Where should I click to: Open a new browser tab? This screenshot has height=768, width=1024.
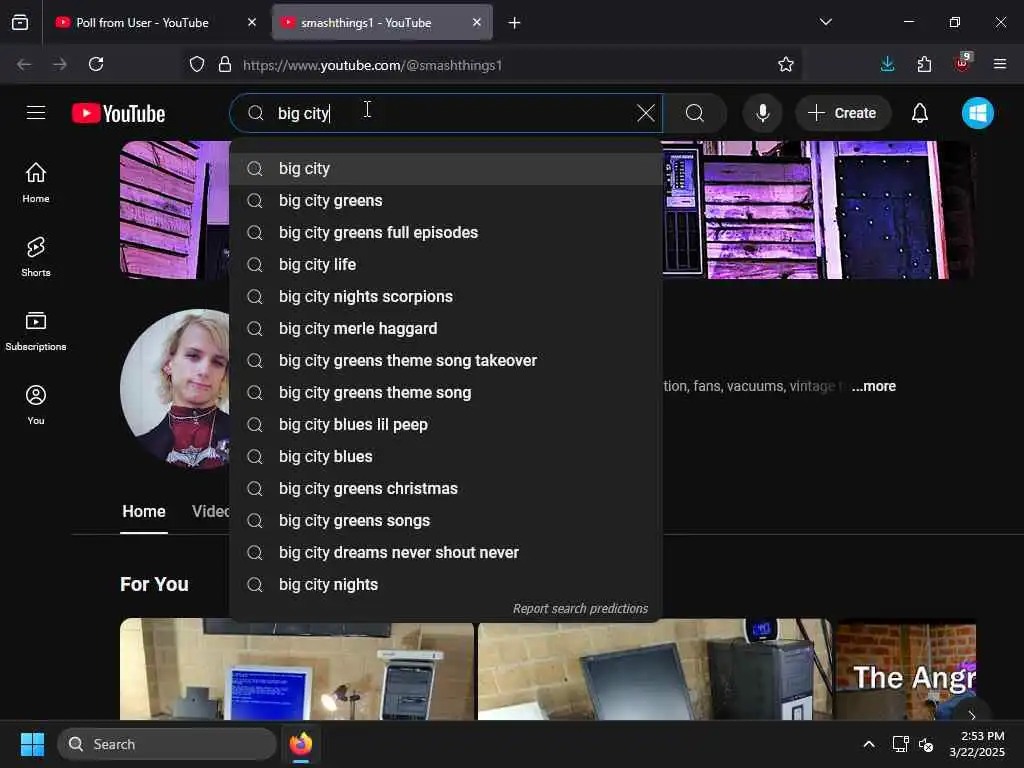pos(515,23)
